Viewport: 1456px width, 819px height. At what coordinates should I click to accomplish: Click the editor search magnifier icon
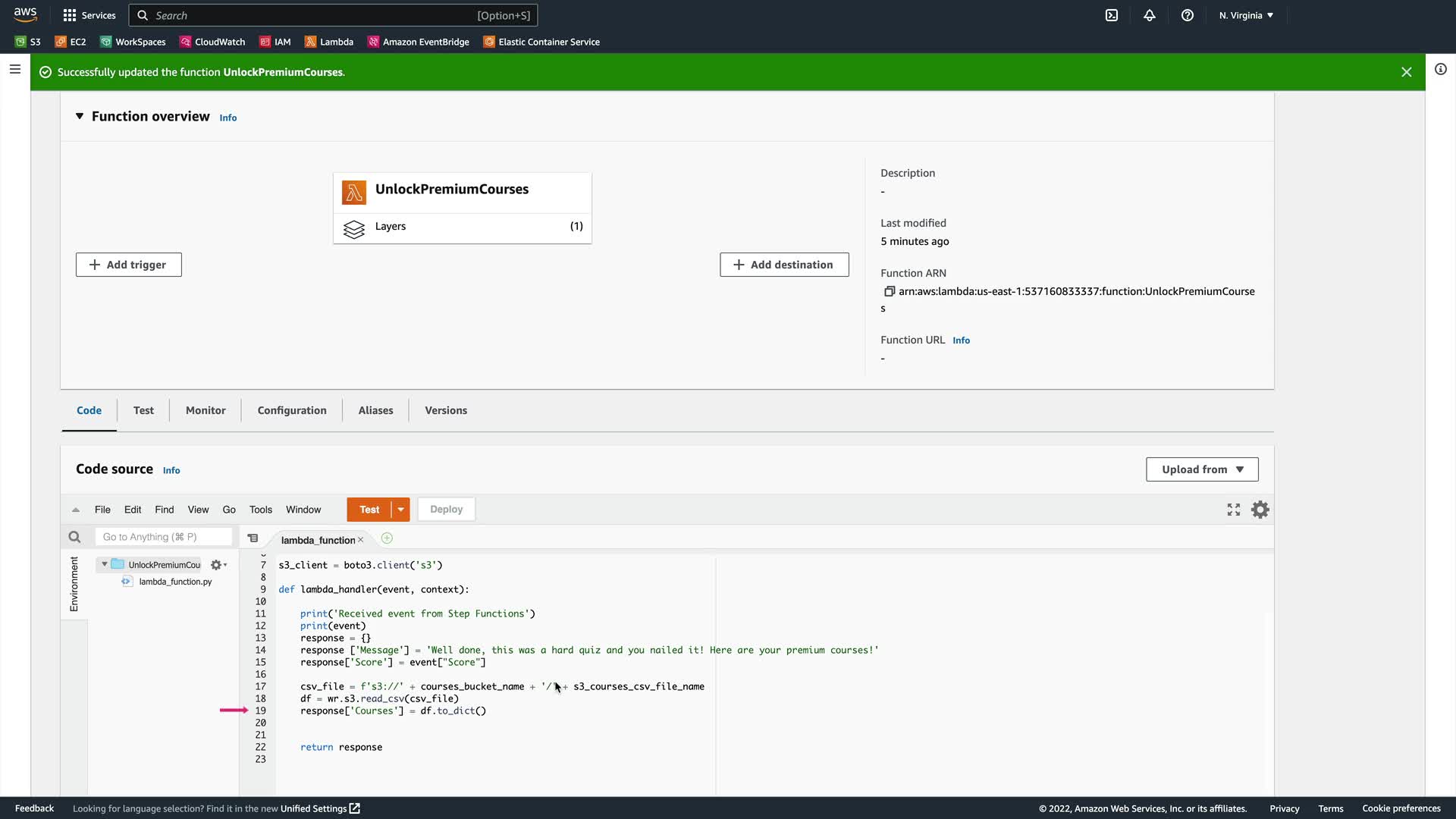coord(74,537)
